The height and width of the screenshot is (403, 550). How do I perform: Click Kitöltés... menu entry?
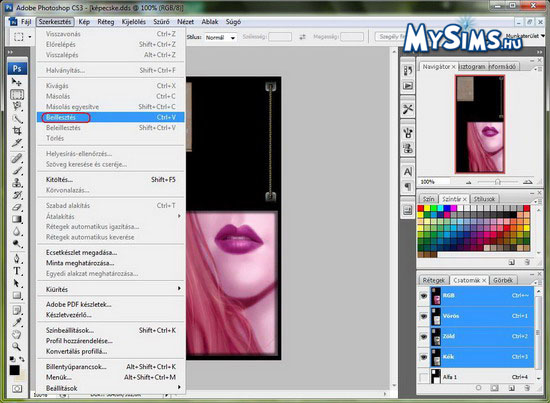pos(110,180)
